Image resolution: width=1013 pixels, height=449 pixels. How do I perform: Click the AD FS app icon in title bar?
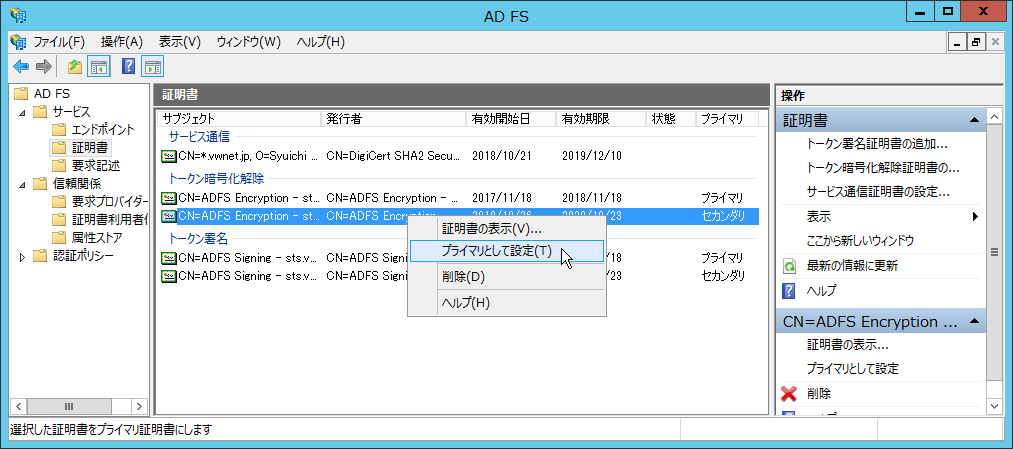pos(18,16)
